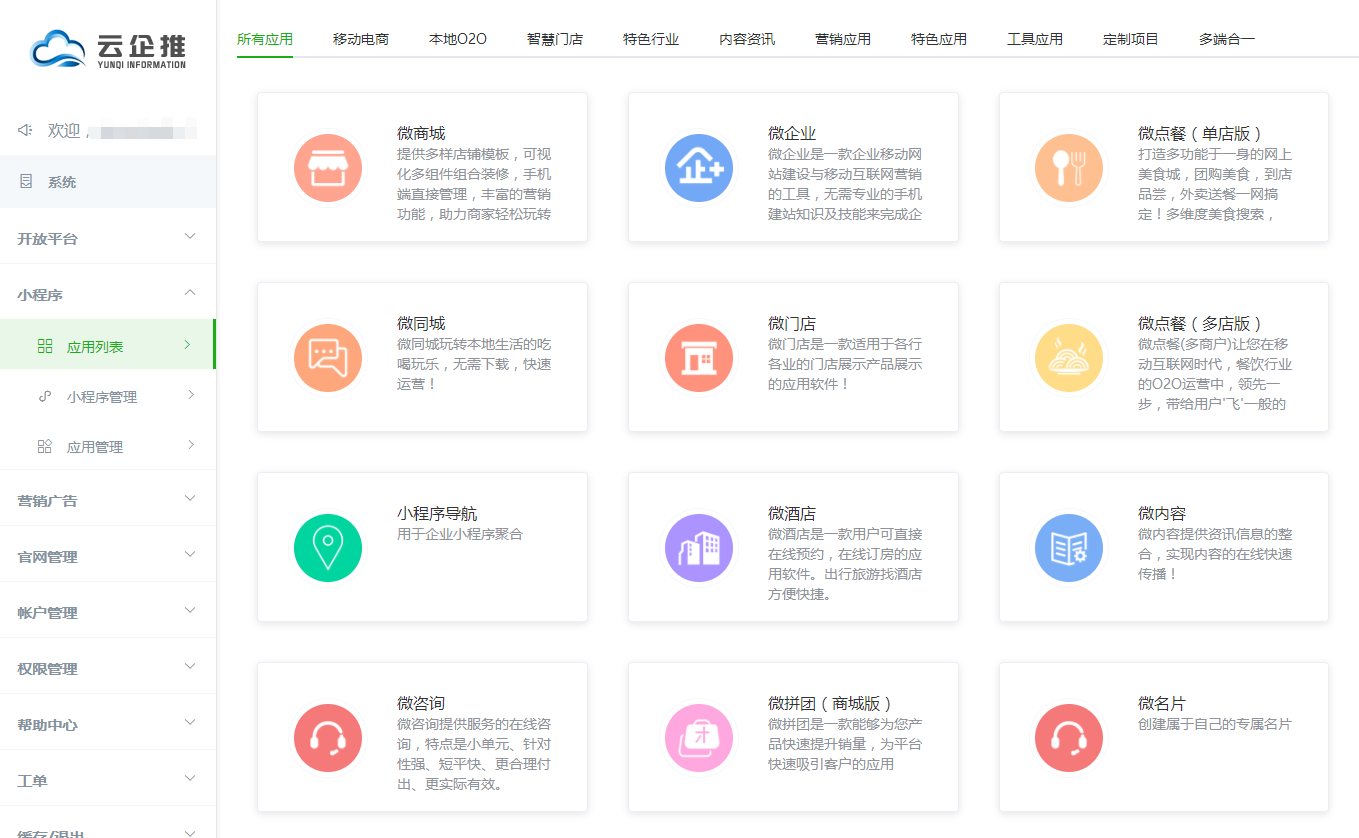Open the 微点餐(单店版) spoon and fork icon
Image resolution: width=1359 pixels, height=838 pixels.
[1068, 168]
